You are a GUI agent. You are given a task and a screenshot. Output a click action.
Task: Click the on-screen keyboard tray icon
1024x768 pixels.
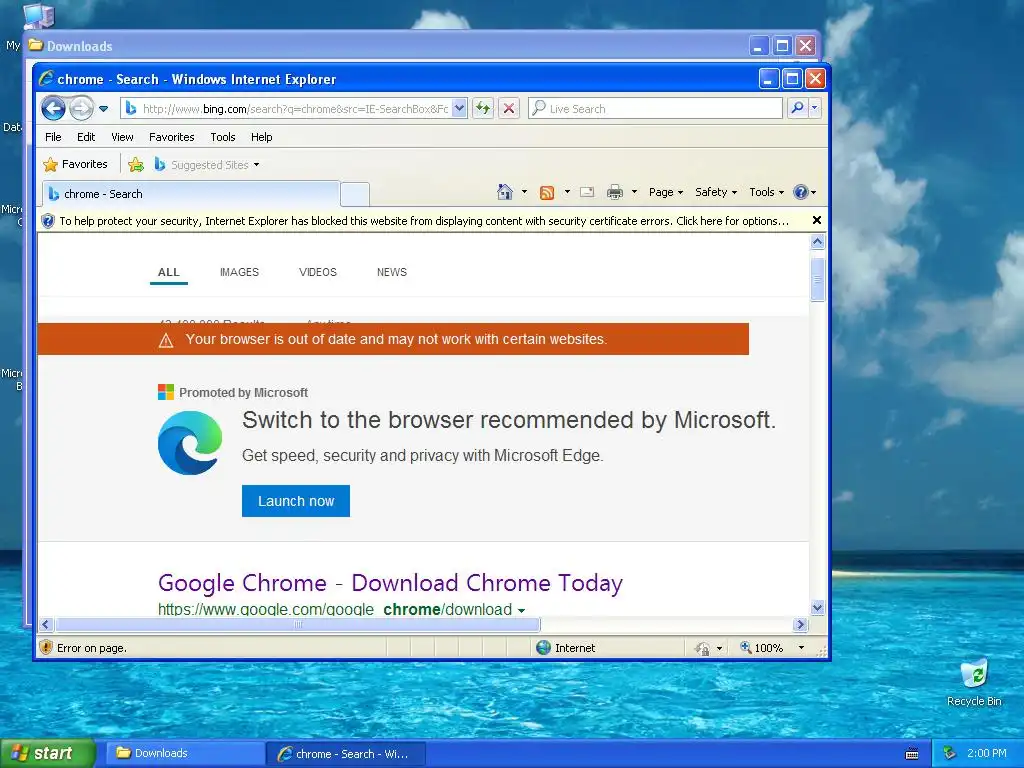[912, 754]
